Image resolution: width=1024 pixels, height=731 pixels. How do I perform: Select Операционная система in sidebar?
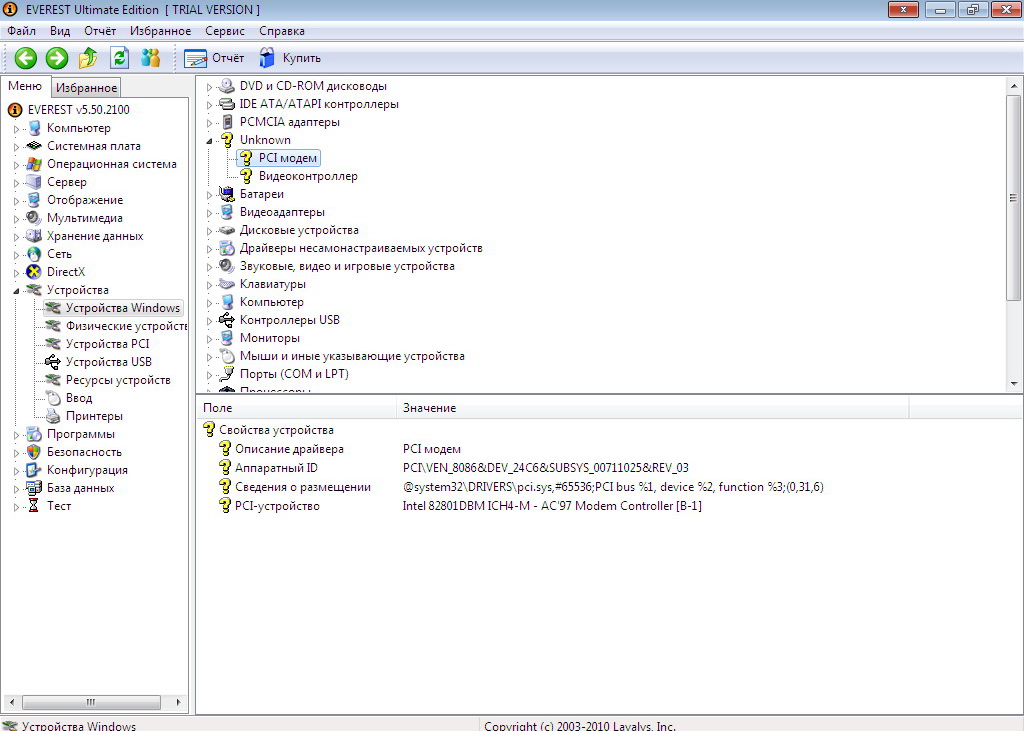click(x=112, y=164)
